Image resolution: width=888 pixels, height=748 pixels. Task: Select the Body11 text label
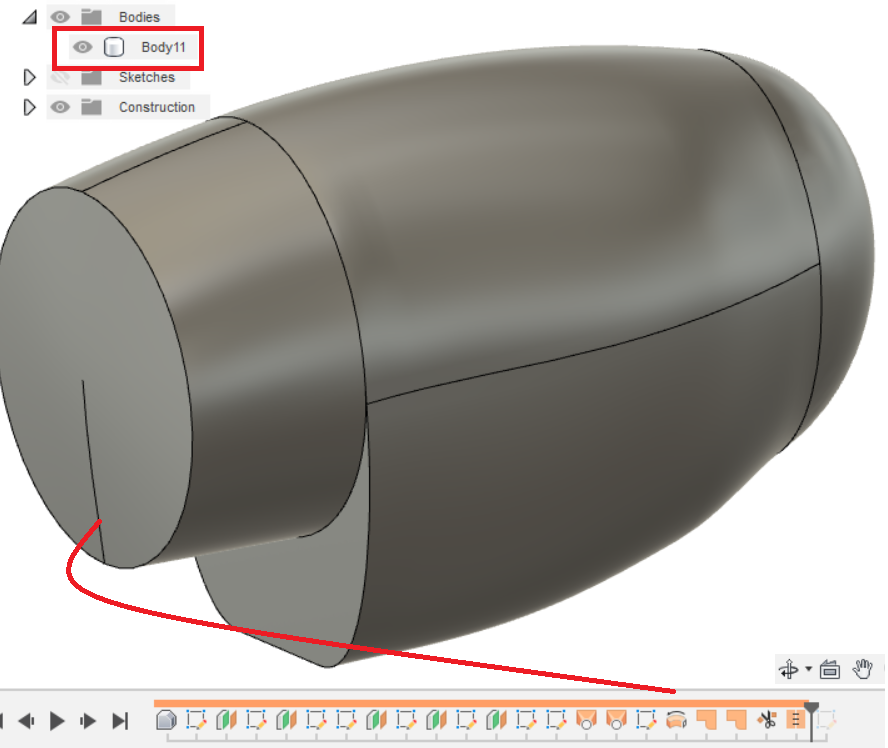tap(163, 47)
